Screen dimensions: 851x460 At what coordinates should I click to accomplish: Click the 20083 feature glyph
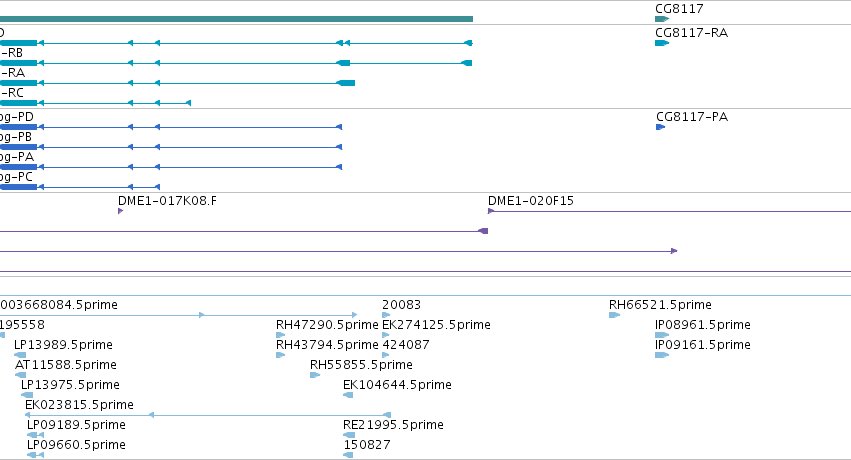[x=386, y=315]
